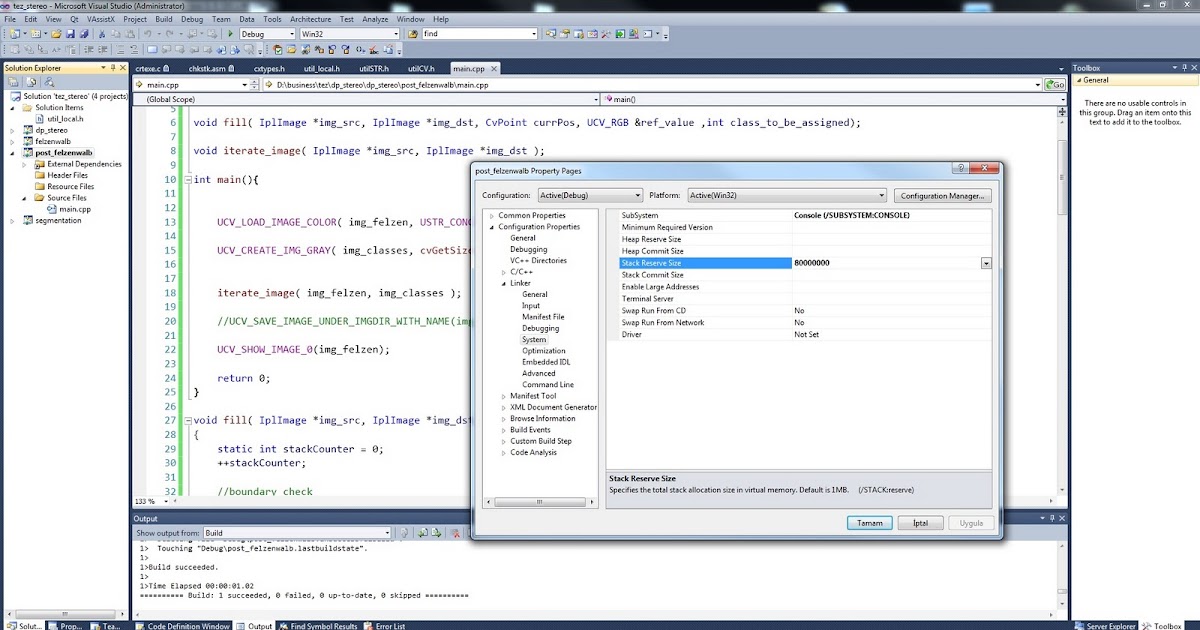Open the Debug menu

(x=192, y=19)
